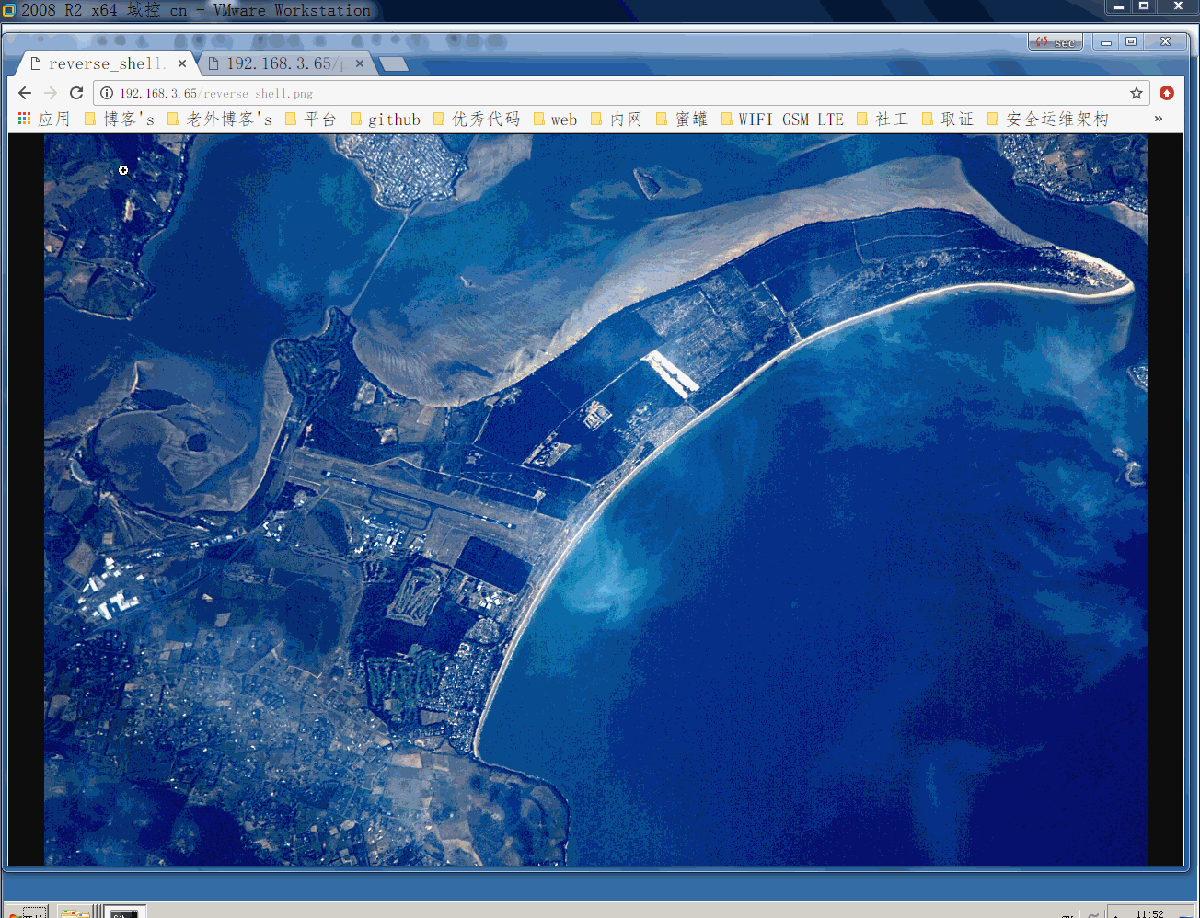The width and height of the screenshot is (1200, 918).
Task: Click the forward navigation arrow
Action: (50, 93)
